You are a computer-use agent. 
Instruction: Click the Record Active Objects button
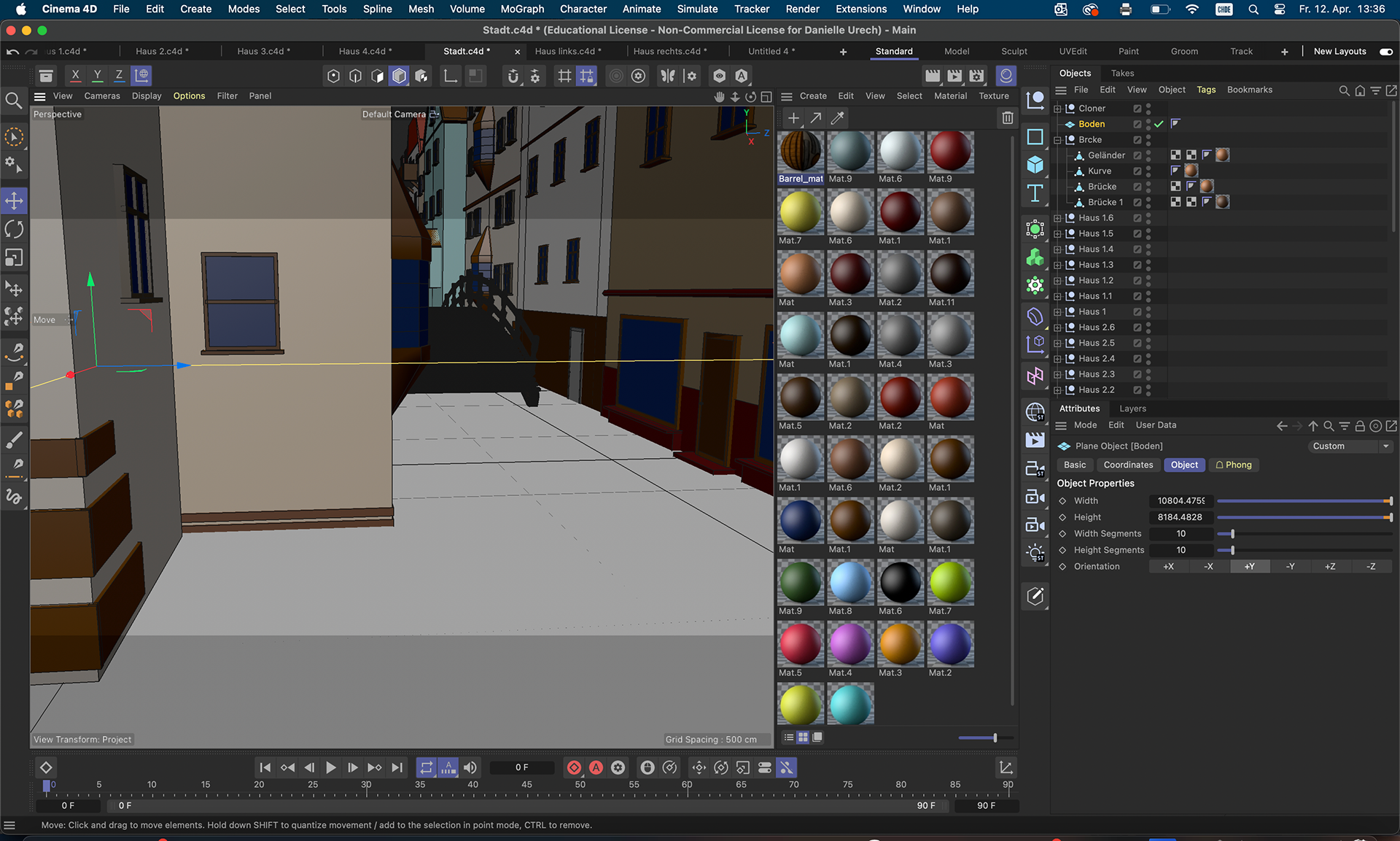[x=574, y=767]
